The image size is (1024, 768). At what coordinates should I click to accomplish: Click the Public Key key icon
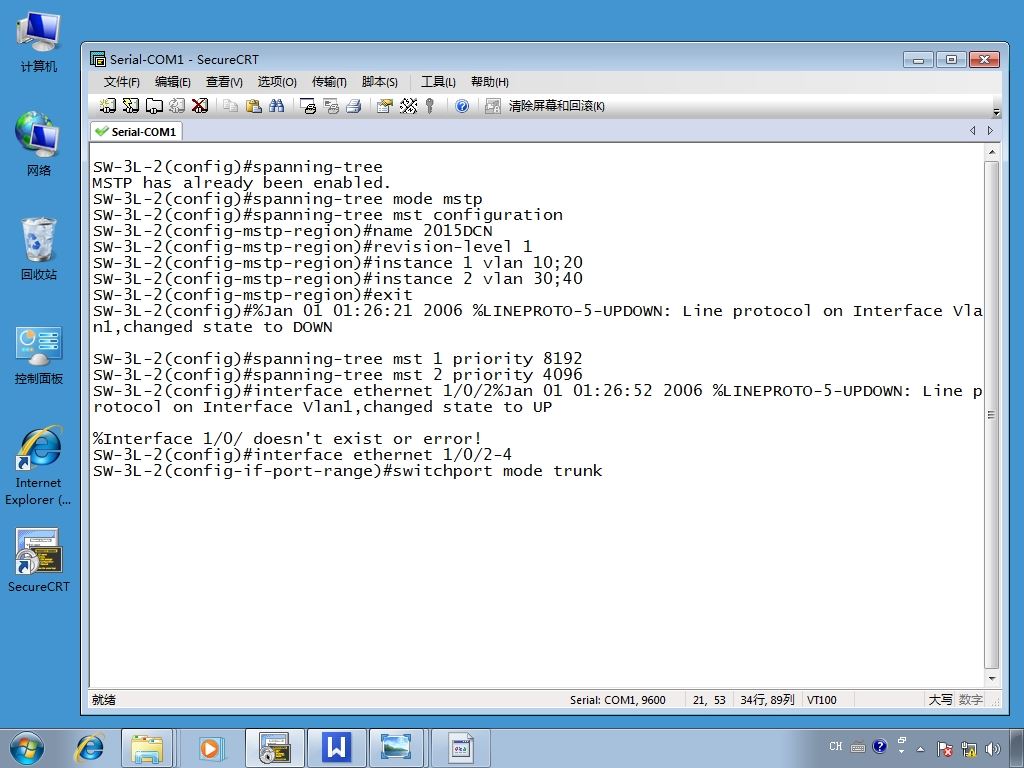(x=430, y=106)
